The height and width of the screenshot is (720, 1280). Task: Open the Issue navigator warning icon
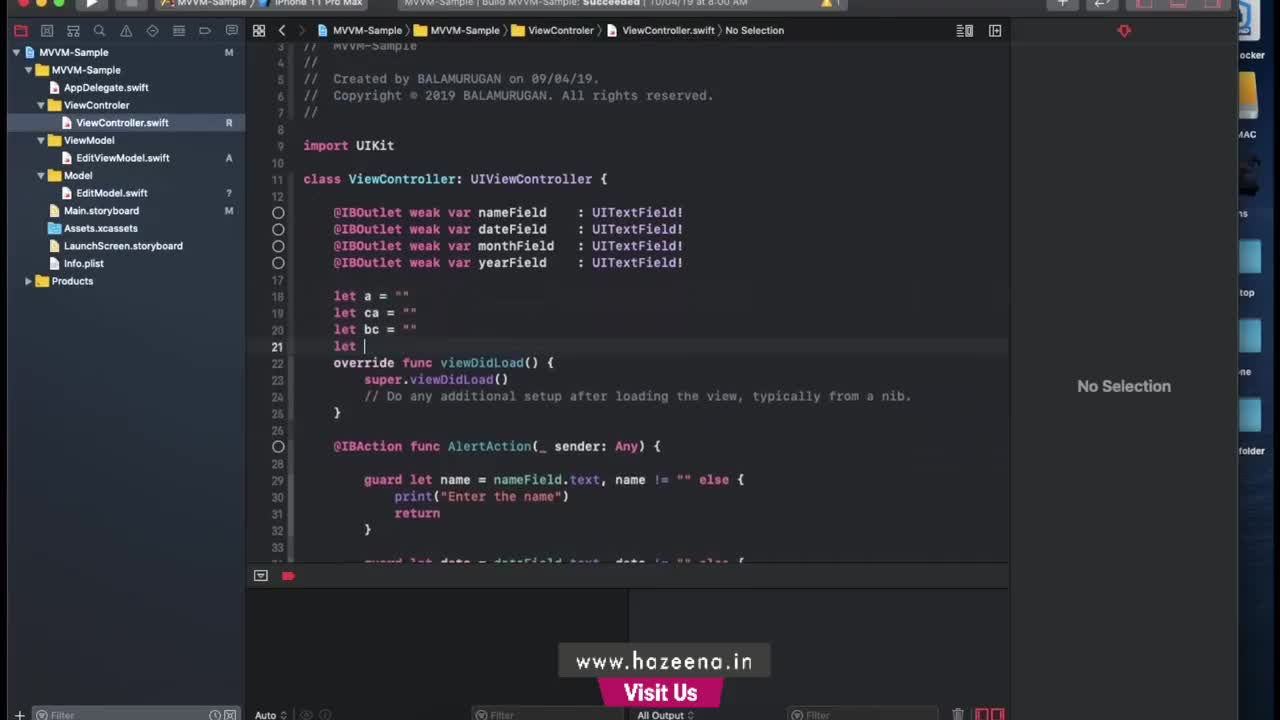click(x=126, y=31)
